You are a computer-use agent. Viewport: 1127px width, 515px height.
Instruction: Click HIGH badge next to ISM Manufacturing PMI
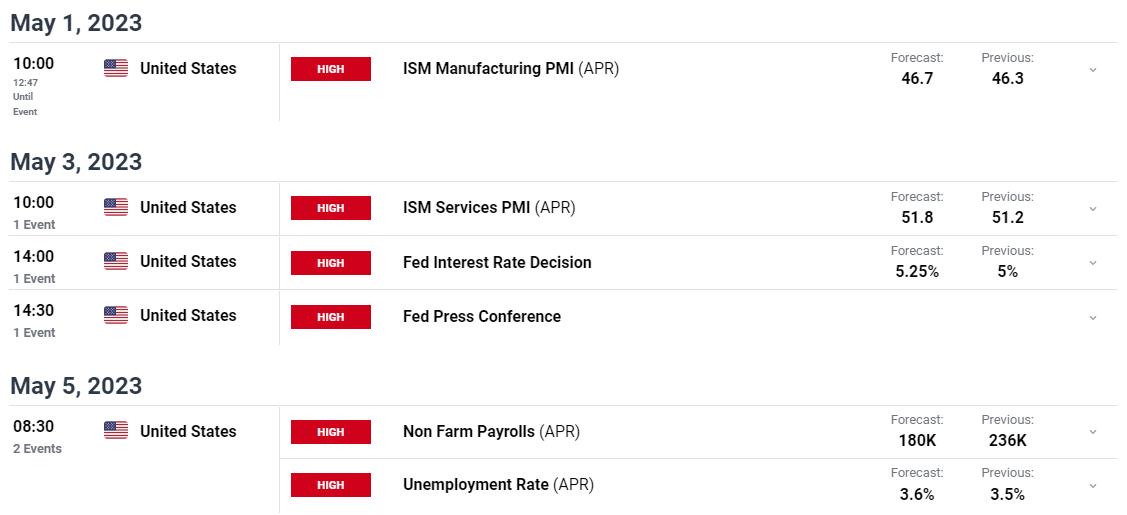(330, 69)
